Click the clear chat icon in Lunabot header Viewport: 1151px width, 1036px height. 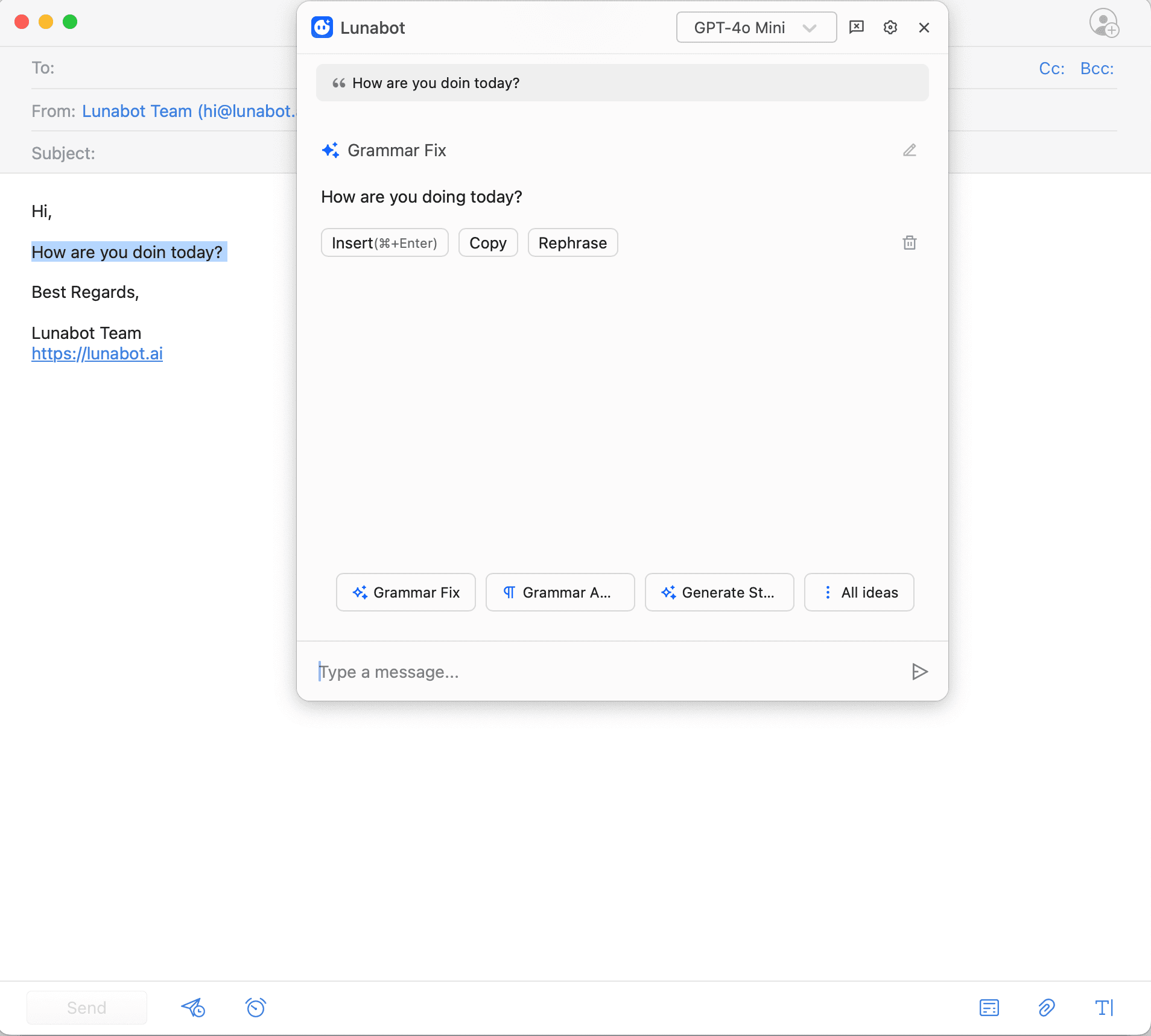pos(857,27)
